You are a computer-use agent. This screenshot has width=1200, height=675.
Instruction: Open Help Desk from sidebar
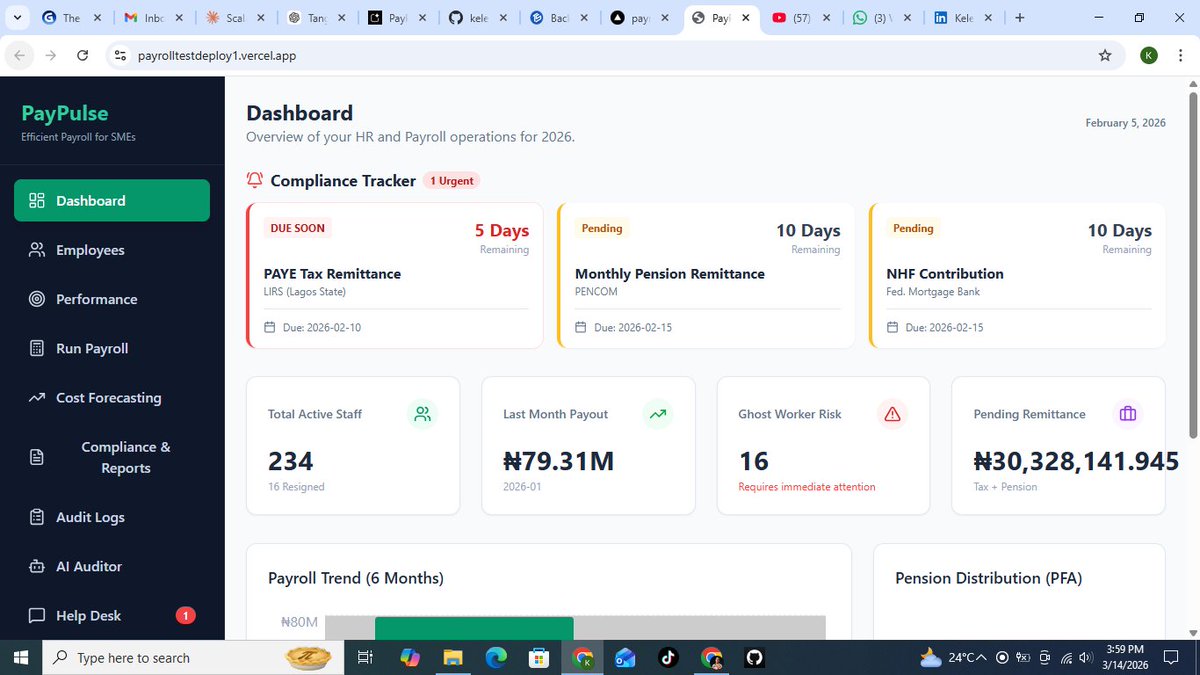coord(112,615)
